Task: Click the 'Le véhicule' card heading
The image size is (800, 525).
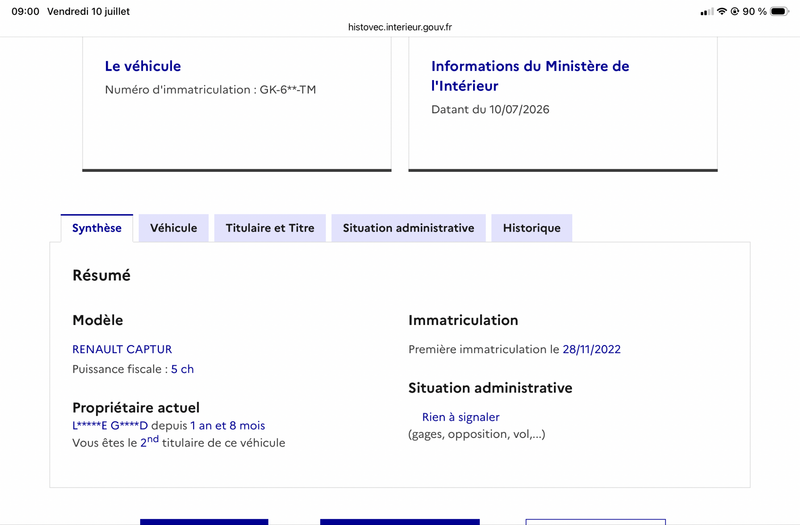Action: [x=143, y=66]
